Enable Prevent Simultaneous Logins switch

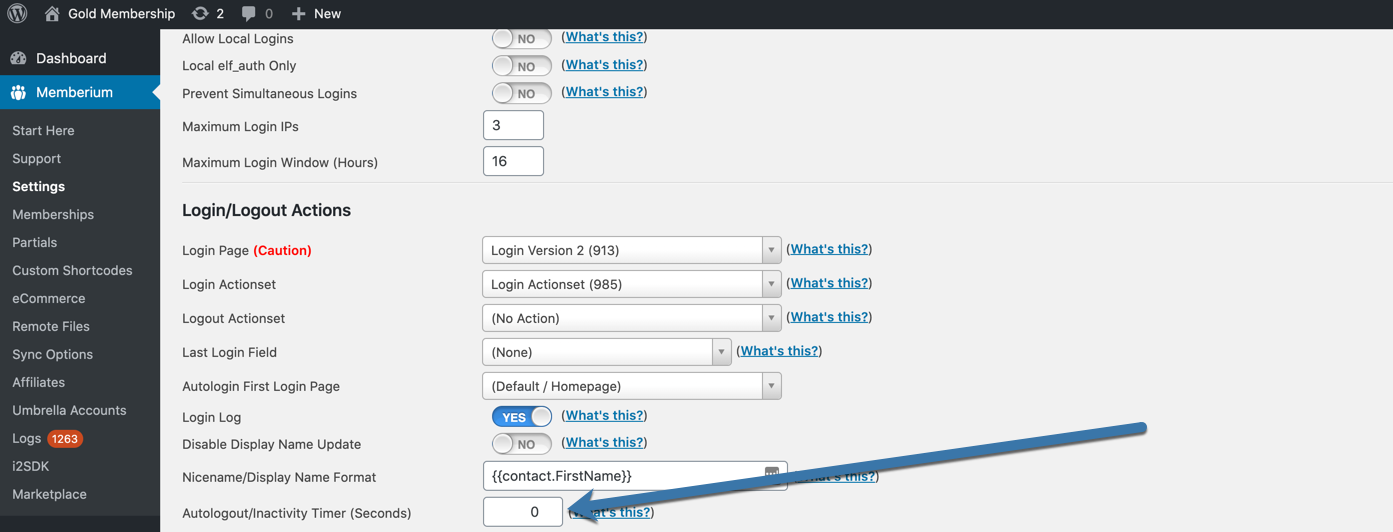point(521,93)
